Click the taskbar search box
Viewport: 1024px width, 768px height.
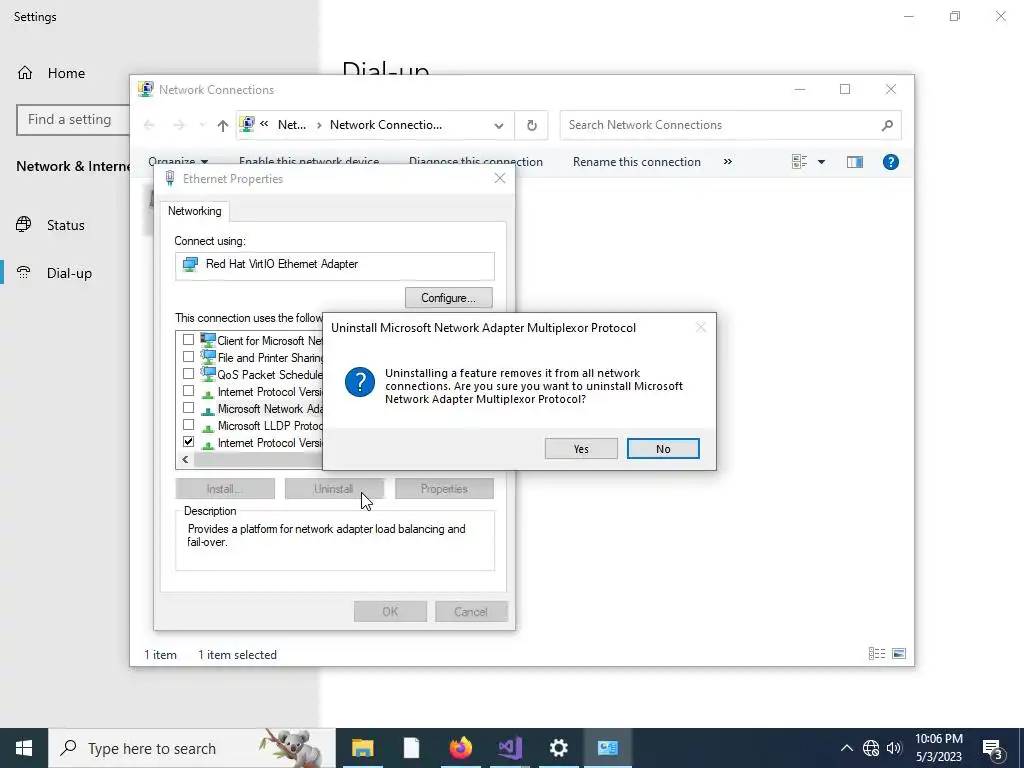(192, 748)
